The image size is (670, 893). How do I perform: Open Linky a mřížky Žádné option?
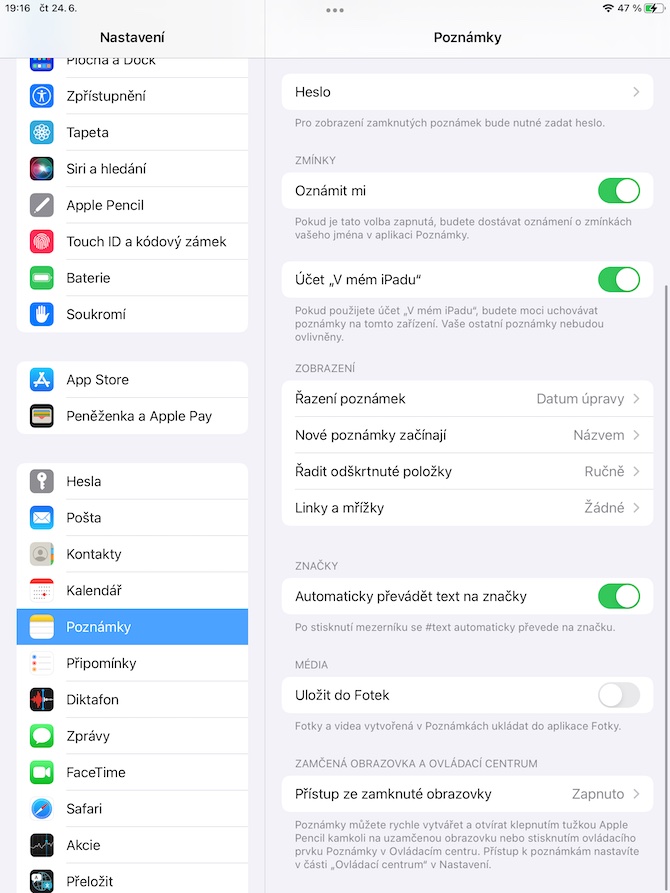467,508
